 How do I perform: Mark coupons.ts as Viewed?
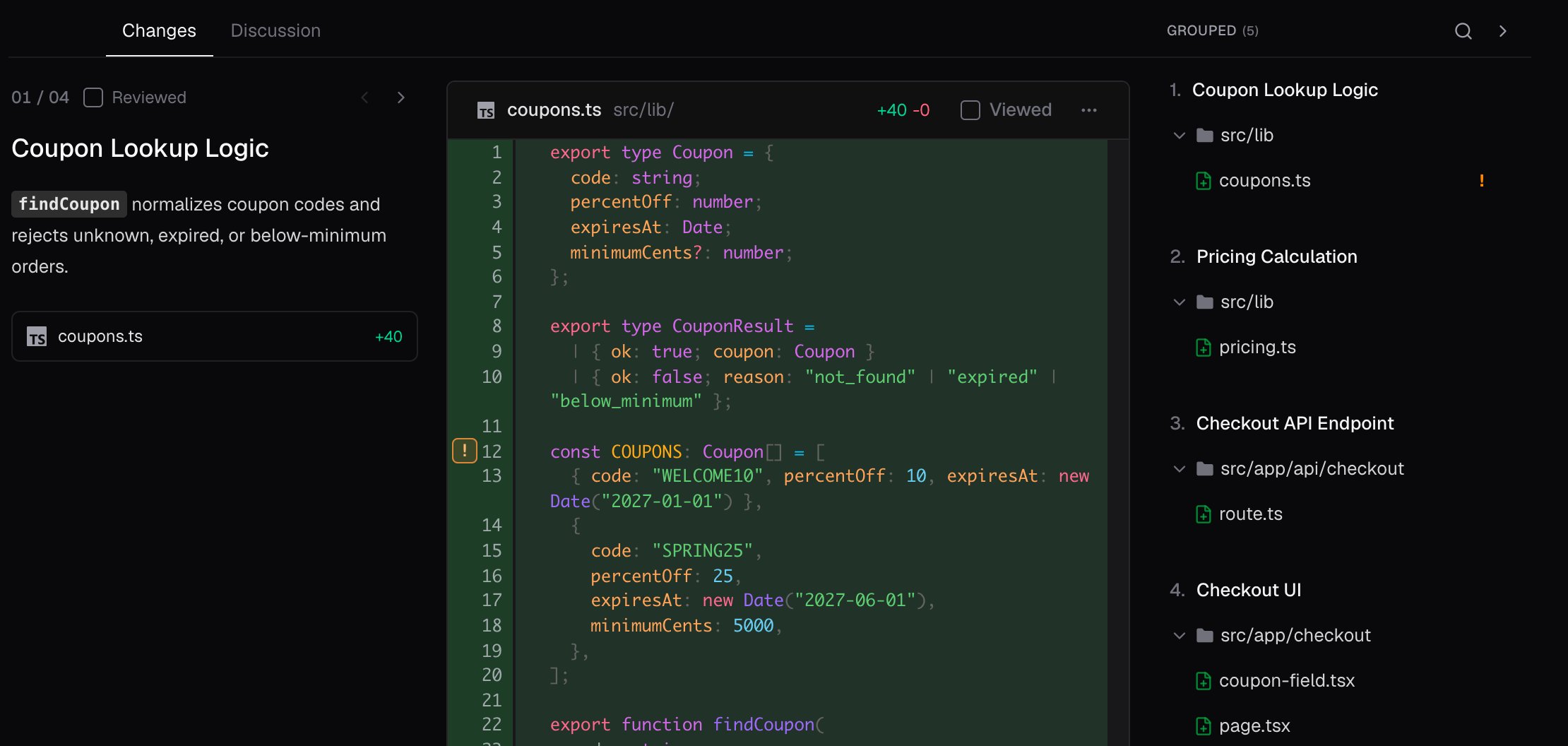tap(970, 110)
